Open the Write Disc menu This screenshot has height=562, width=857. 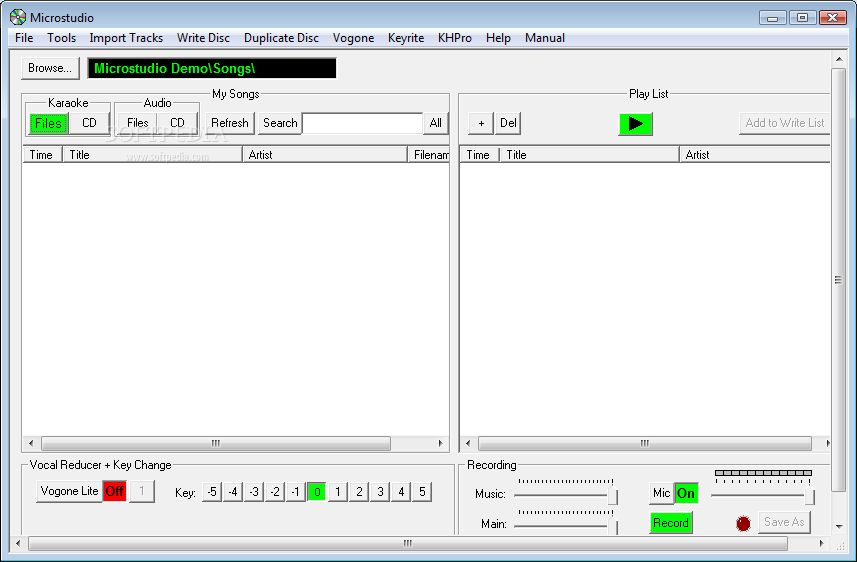pyautogui.click(x=203, y=38)
